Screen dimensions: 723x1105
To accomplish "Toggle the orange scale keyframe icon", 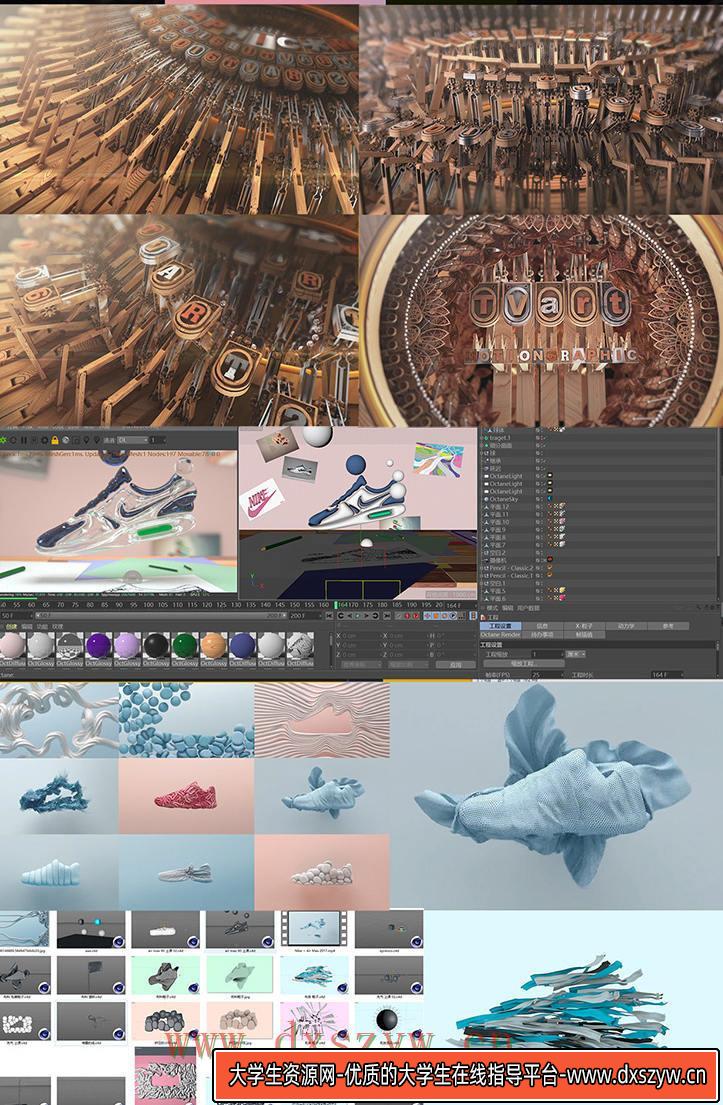I will coord(436,616).
